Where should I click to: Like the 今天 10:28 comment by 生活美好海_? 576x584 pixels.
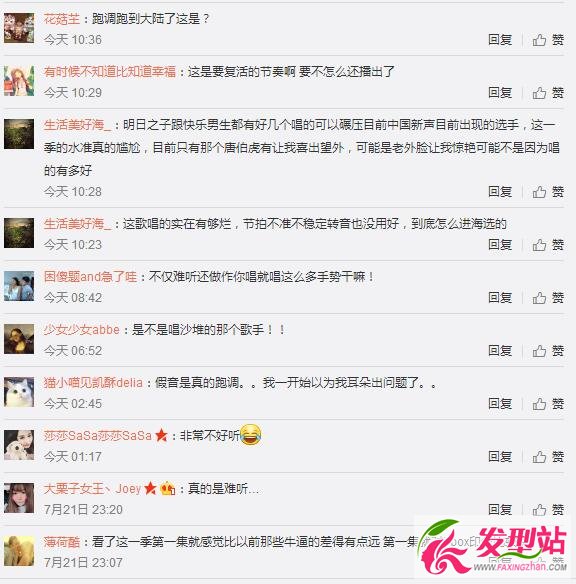coord(548,192)
